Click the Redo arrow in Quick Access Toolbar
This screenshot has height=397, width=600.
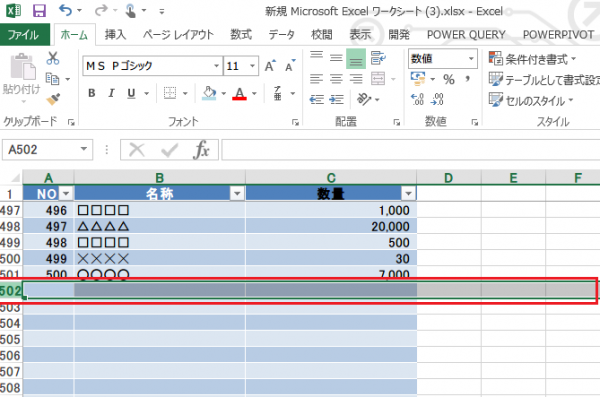(101, 10)
